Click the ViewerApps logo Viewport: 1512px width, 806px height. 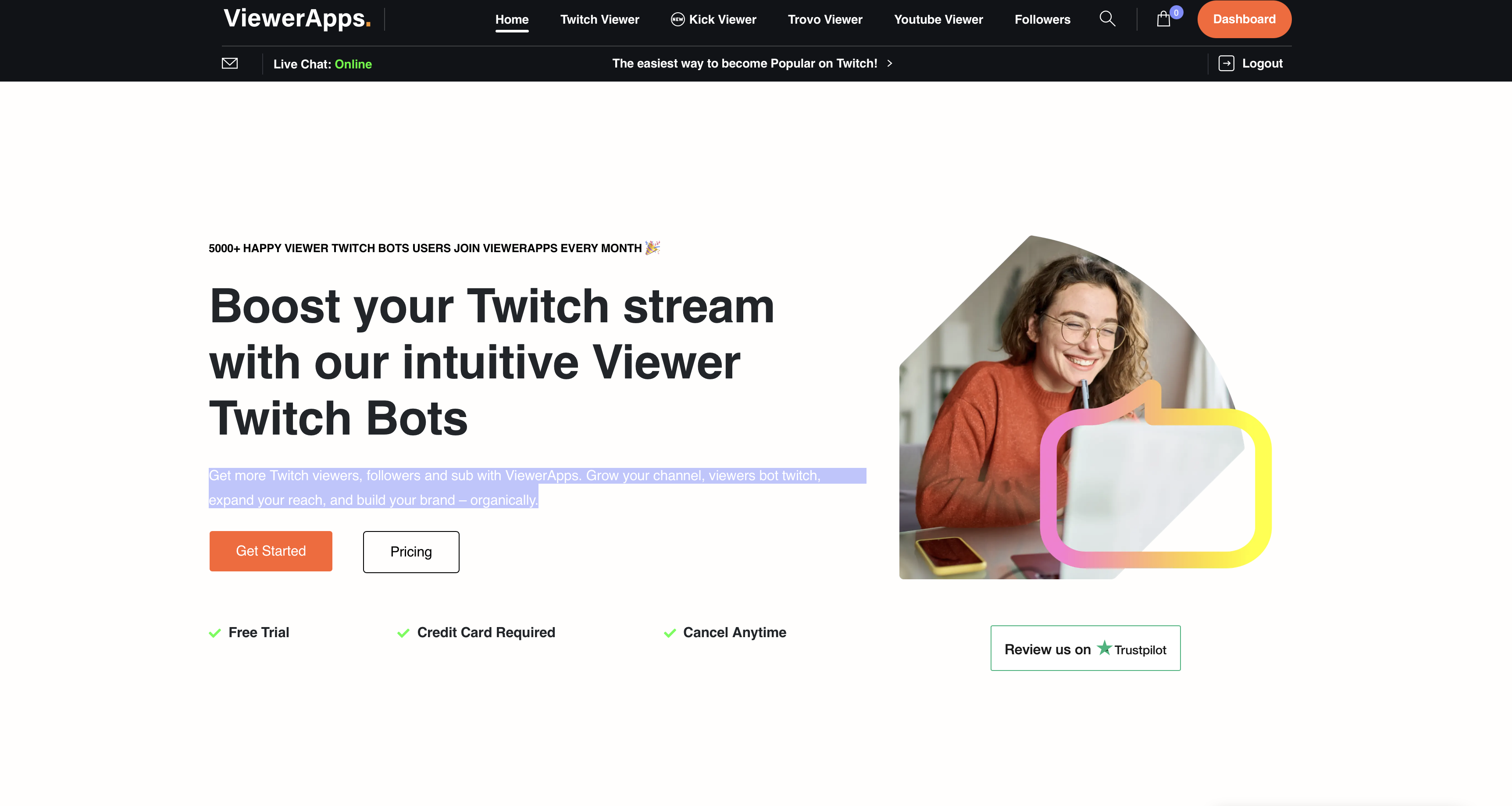coord(297,18)
